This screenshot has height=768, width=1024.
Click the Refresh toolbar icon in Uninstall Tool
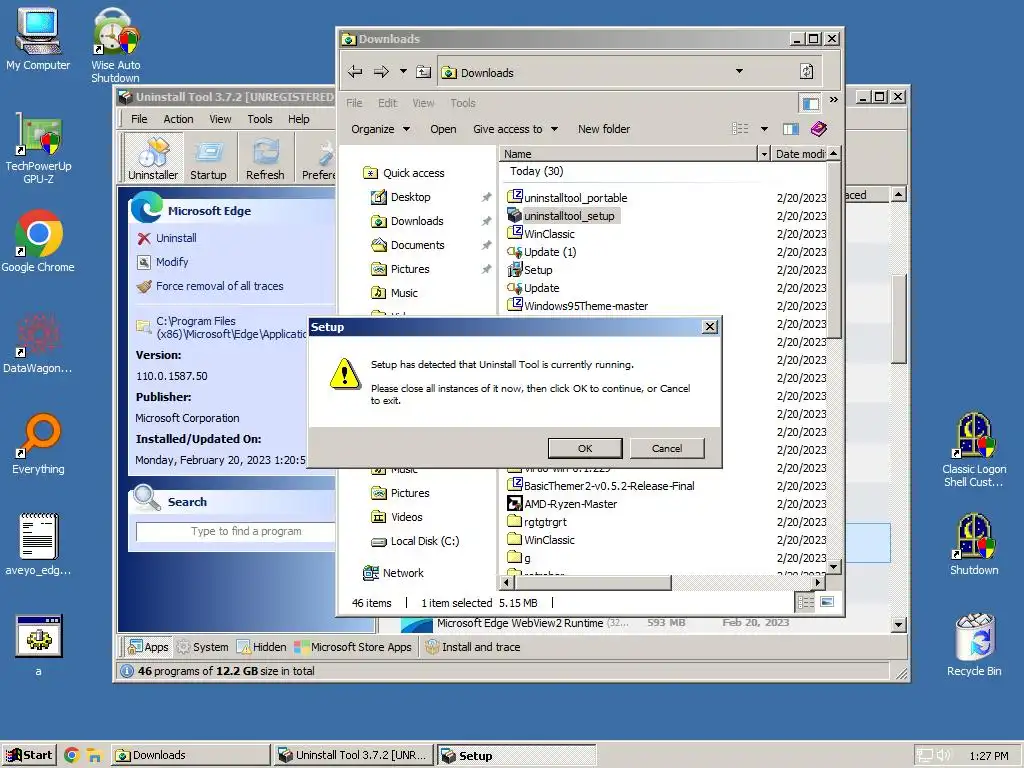point(265,157)
